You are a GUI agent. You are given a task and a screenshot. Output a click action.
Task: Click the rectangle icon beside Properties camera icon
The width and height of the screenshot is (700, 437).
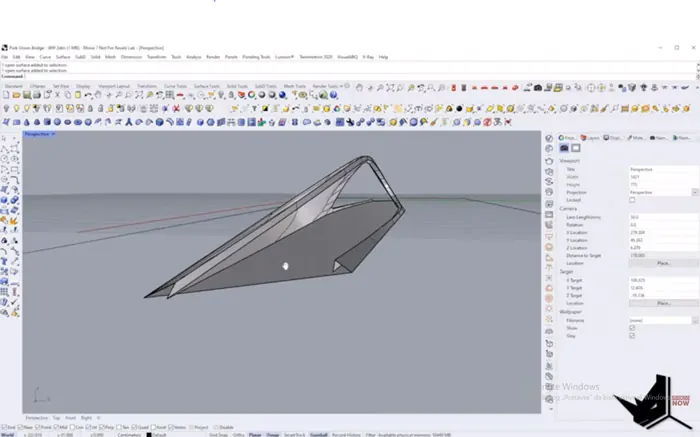(575, 148)
